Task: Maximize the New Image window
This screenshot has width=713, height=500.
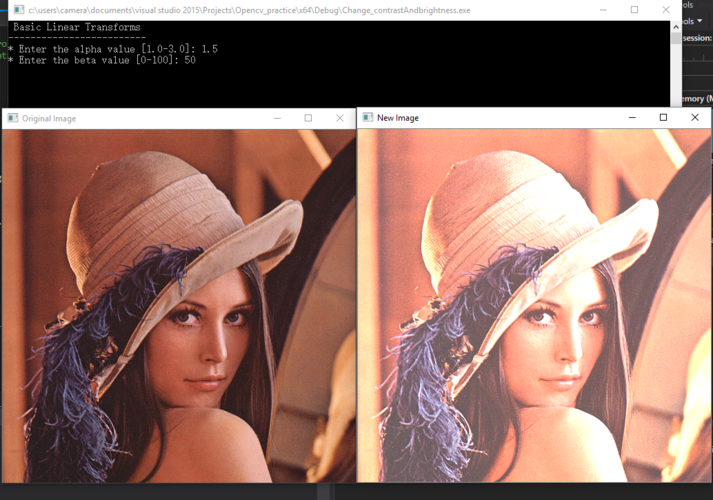Action: 663,117
